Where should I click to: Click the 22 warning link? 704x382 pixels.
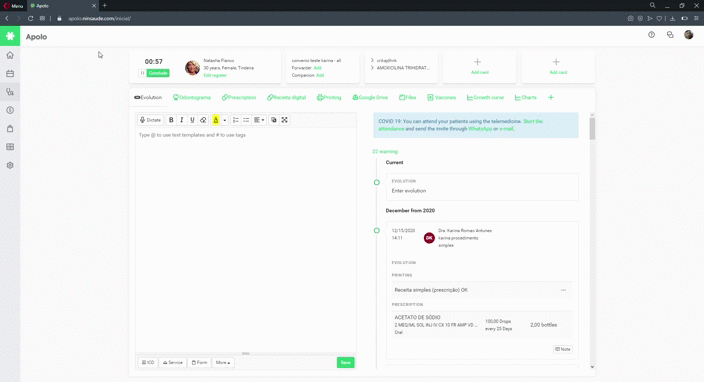[385, 152]
